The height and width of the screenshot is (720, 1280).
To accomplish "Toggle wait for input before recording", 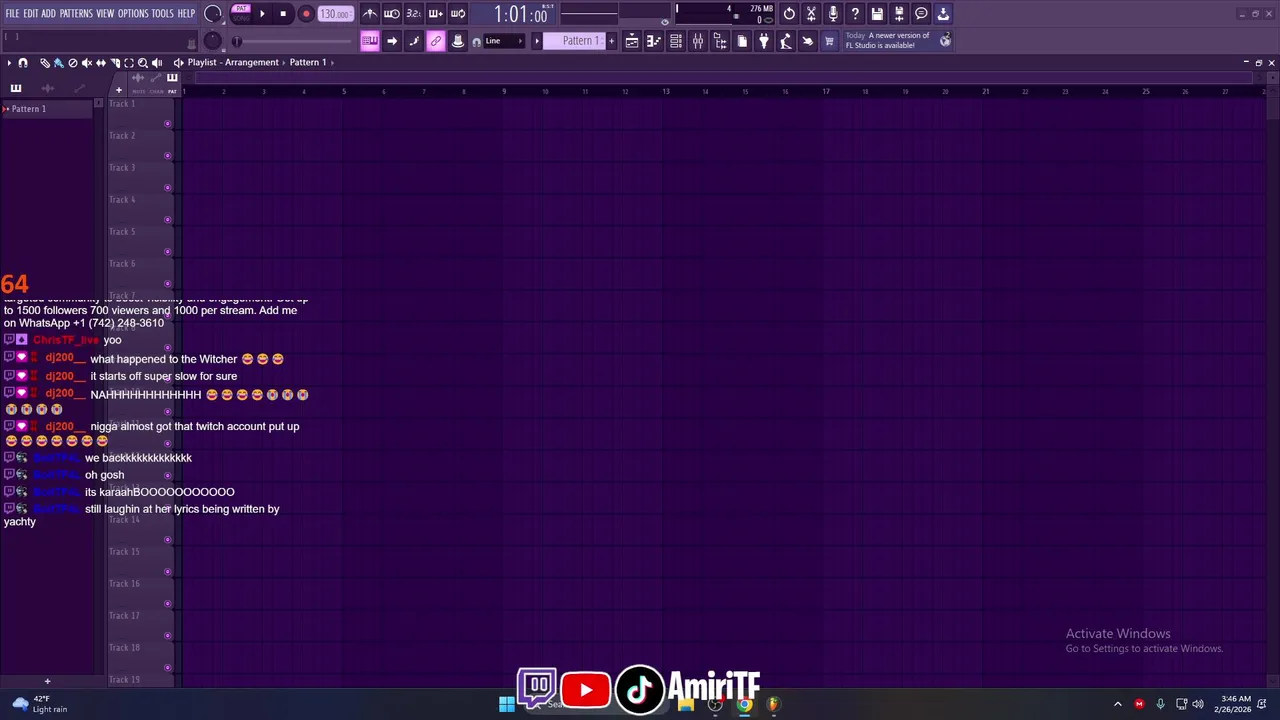I will (x=392, y=14).
